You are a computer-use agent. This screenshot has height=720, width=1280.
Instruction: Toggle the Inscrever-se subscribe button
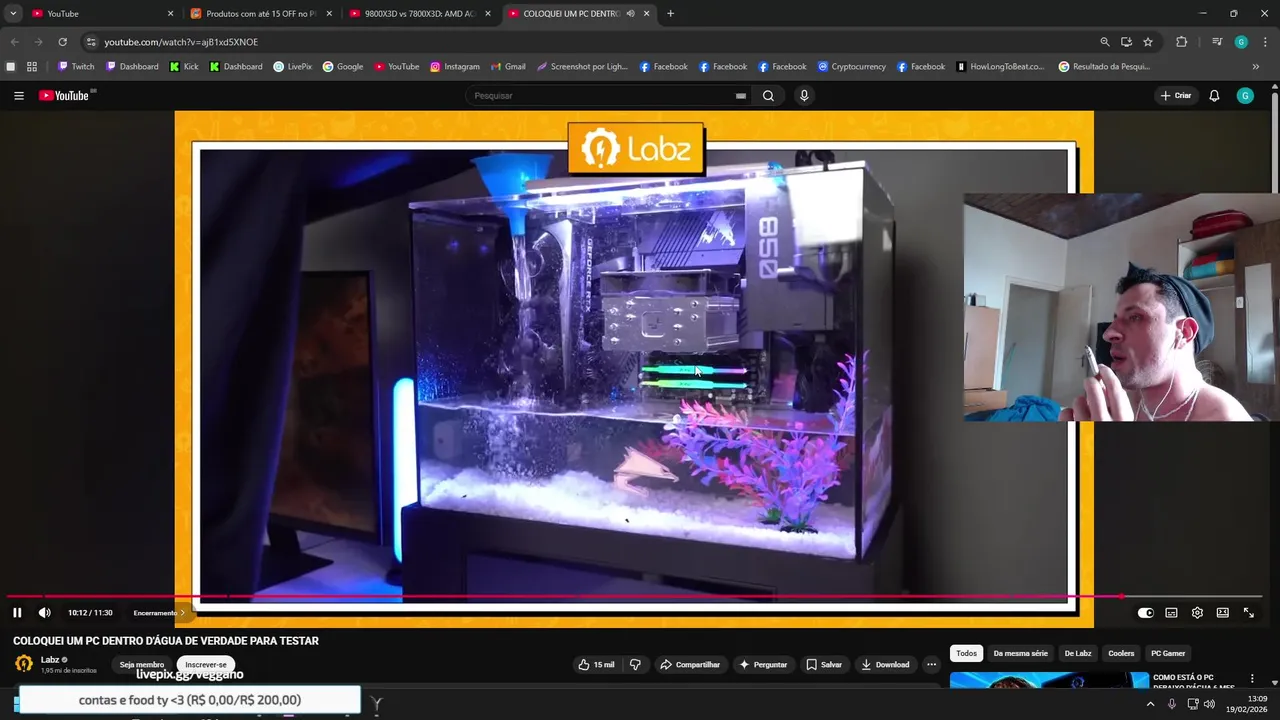[206, 665]
